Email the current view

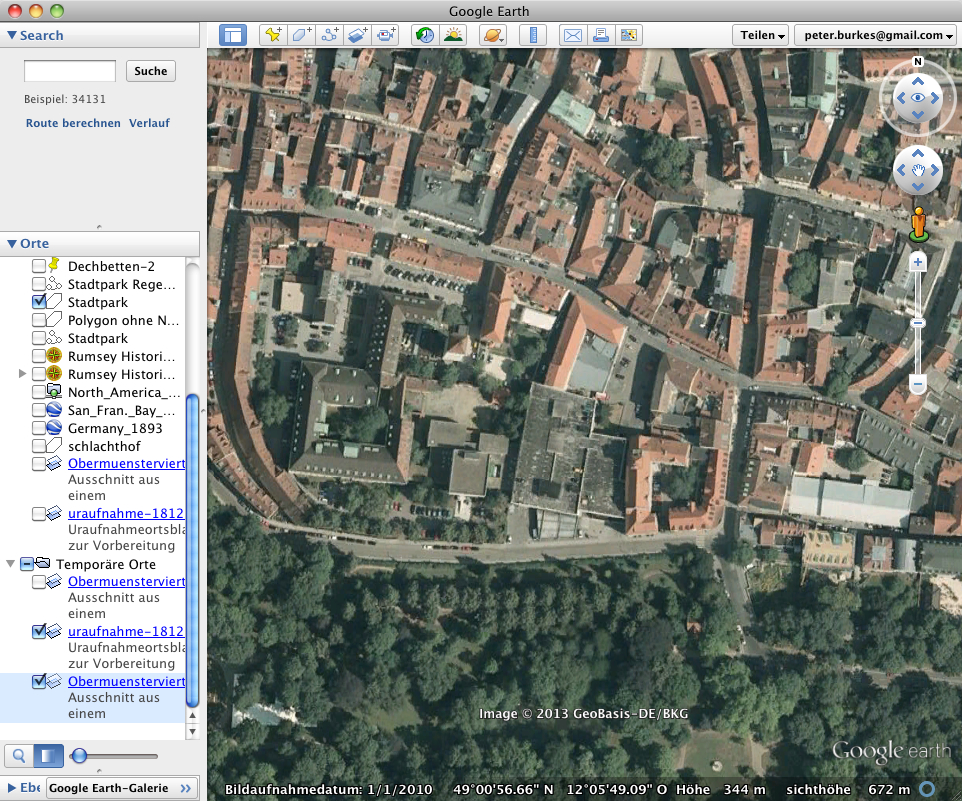point(572,35)
